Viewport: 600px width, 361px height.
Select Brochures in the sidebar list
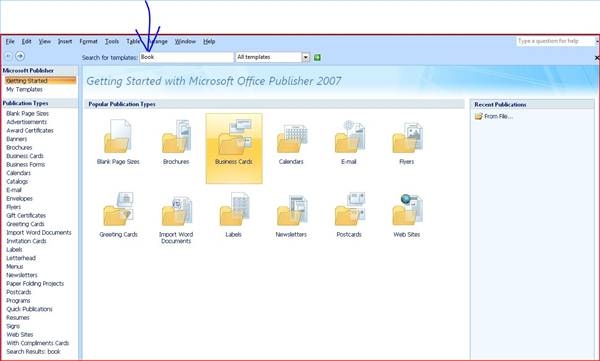19,147
